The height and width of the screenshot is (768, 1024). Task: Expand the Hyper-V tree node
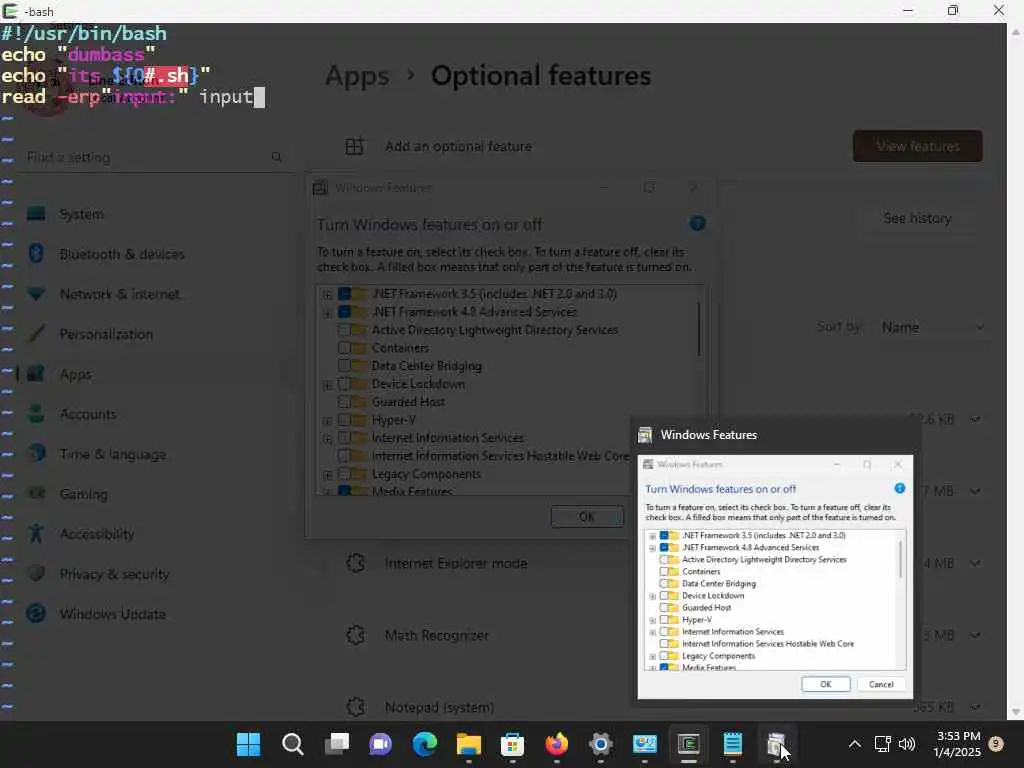327,421
